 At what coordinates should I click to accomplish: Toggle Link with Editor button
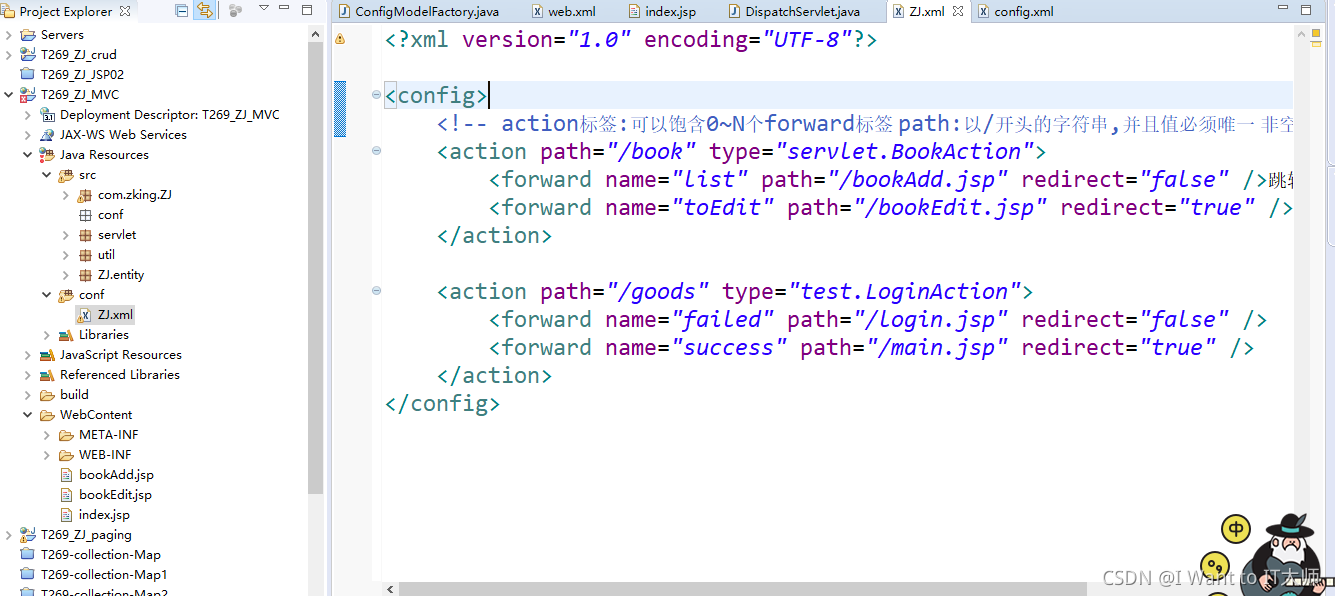pyautogui.click(x=204, y=11)
